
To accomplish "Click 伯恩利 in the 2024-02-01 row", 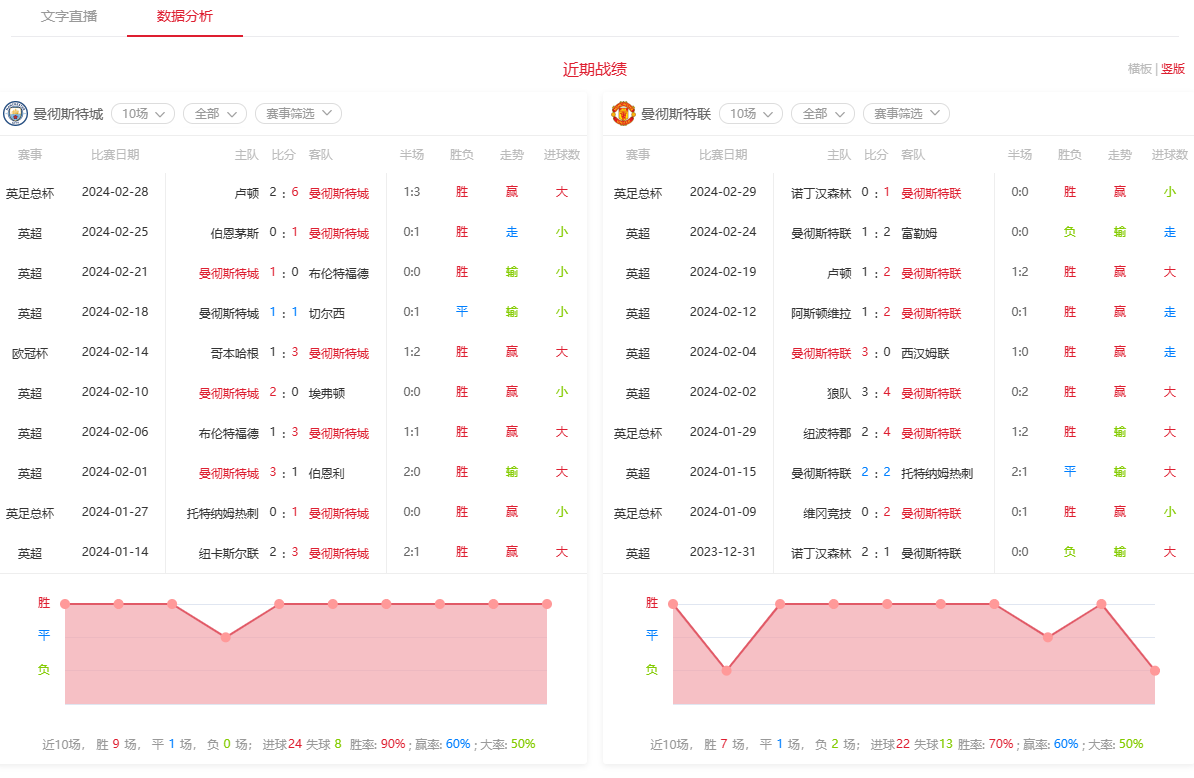I will pos(327,473).
